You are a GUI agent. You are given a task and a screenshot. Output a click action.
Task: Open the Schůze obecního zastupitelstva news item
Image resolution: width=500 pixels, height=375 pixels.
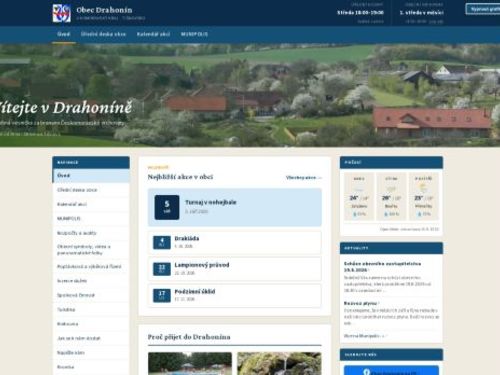382,267
